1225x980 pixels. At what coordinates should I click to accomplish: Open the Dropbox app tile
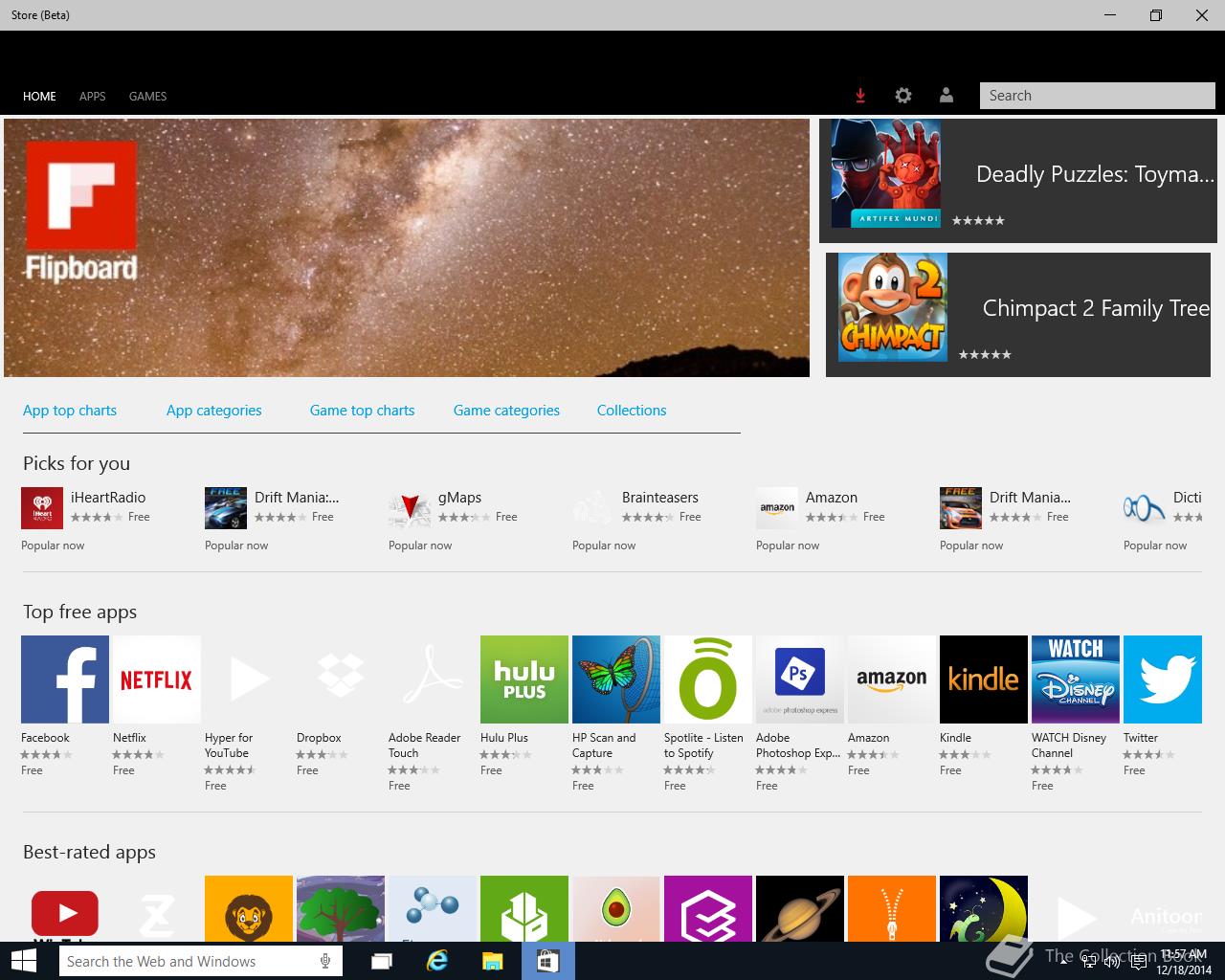coord(341,679)
